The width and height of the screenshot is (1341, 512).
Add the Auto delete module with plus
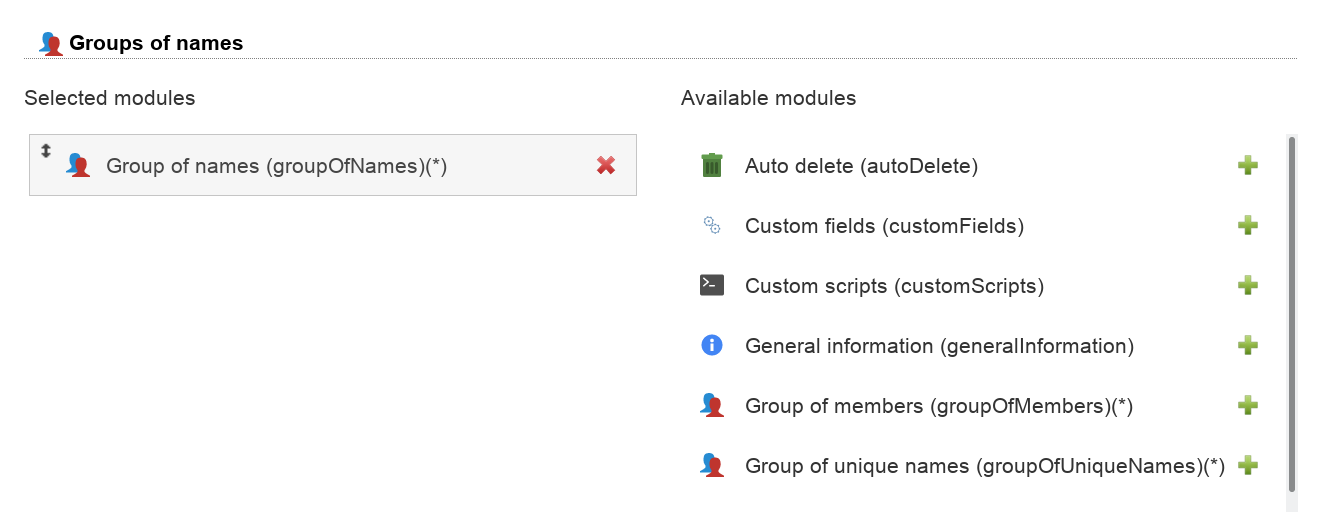[x=1247, y=166]
